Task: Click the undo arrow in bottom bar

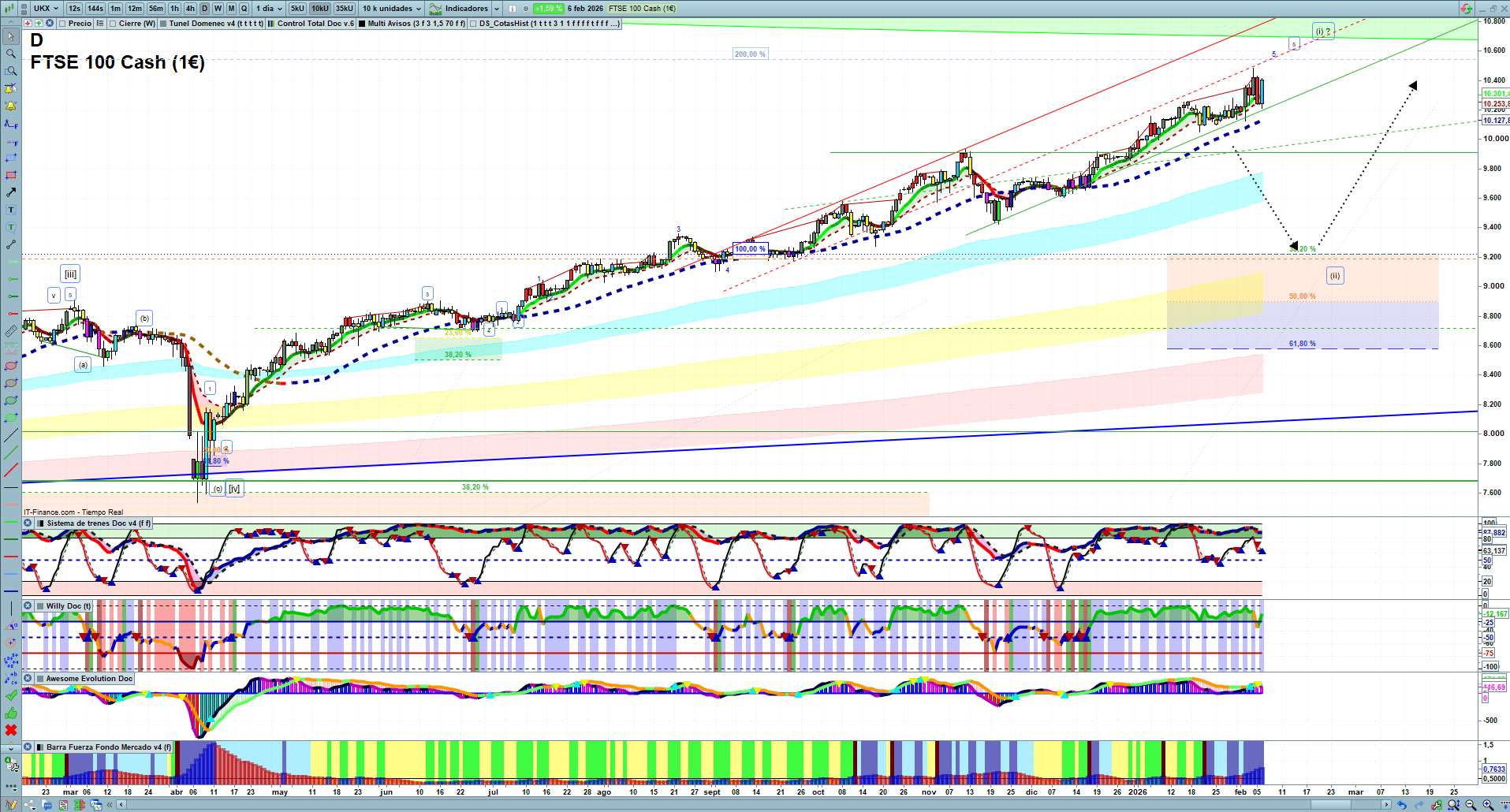Action: pyautogui.click(x=1401, y=805)
